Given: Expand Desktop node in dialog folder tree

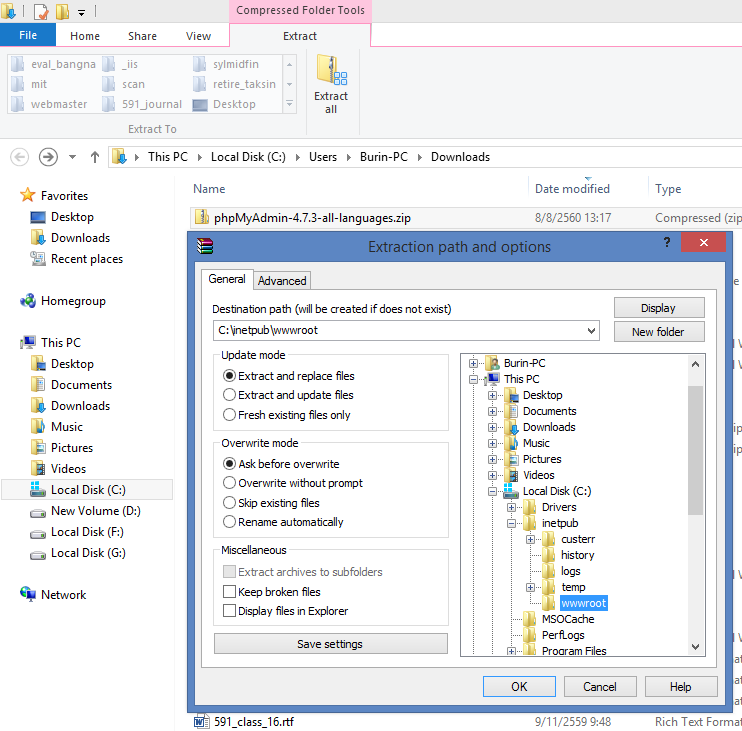Looking at the screenshot, I should coord(492,396).
